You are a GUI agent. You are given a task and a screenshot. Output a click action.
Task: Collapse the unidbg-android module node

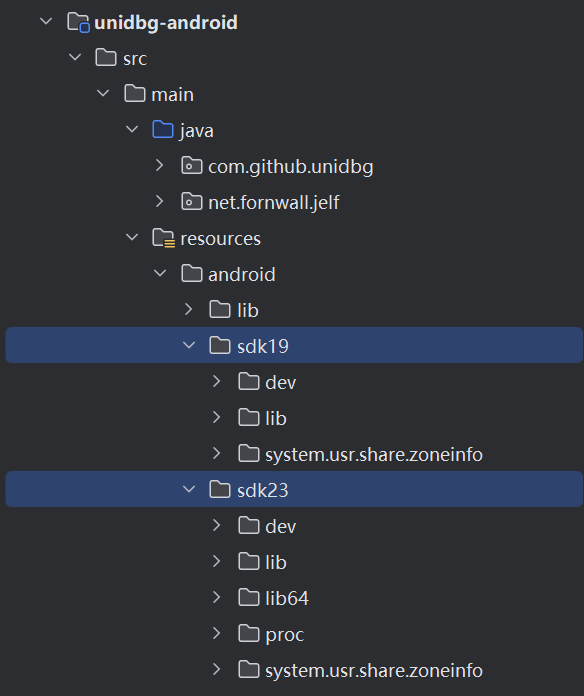(46, 21)
